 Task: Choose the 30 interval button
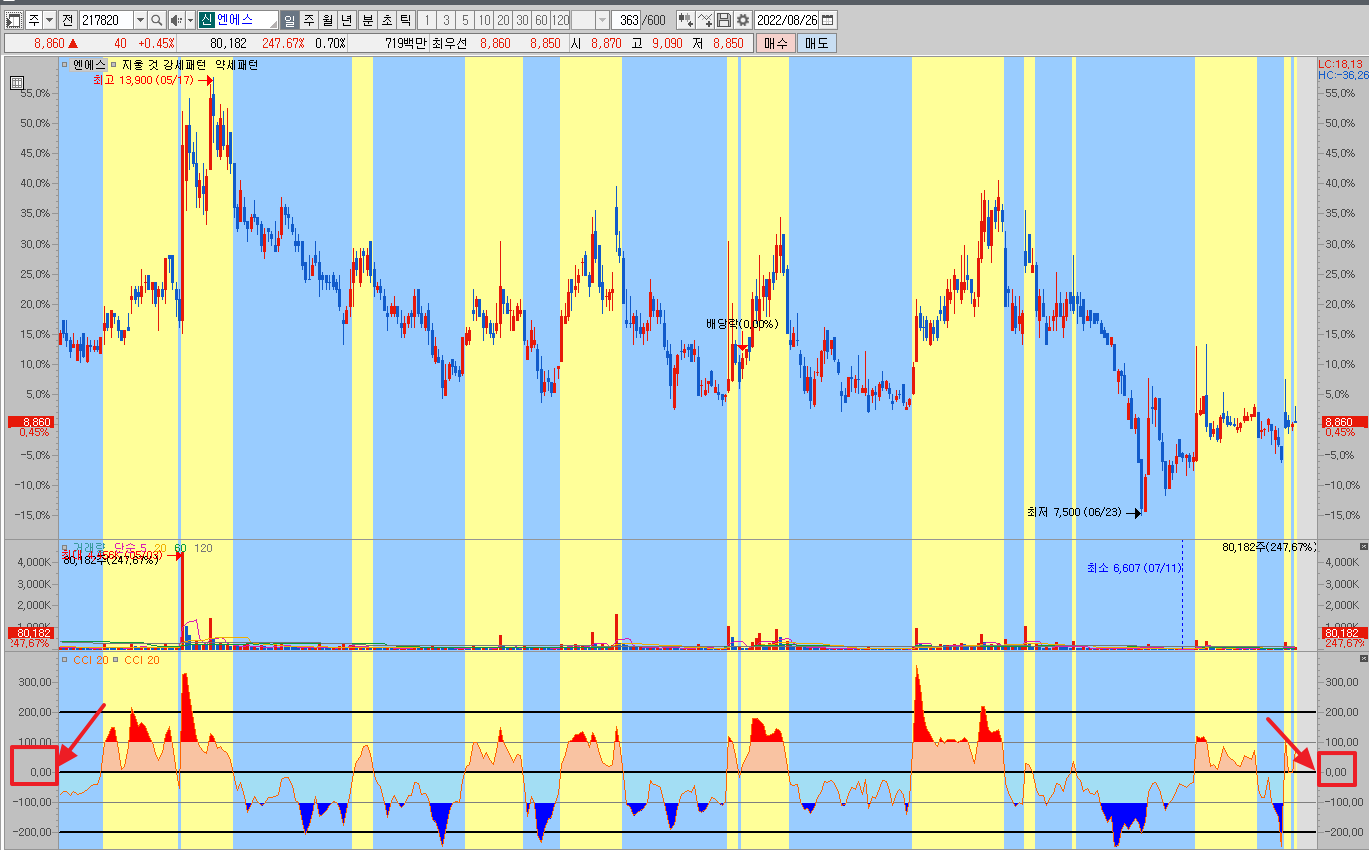(522, 20)
